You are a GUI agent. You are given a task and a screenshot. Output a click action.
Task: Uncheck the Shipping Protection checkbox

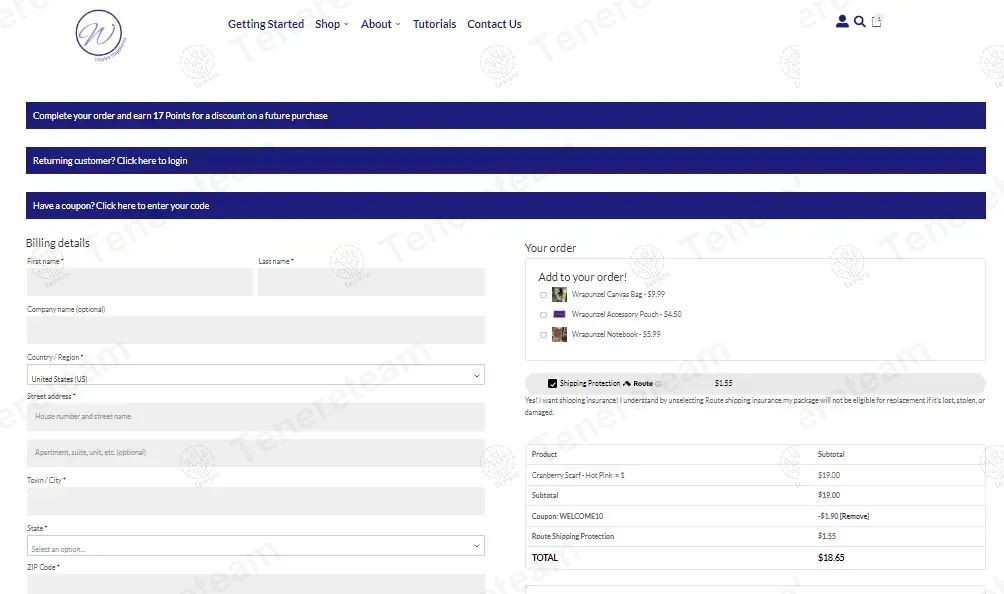pyautogui.click(x=552, y=384)
